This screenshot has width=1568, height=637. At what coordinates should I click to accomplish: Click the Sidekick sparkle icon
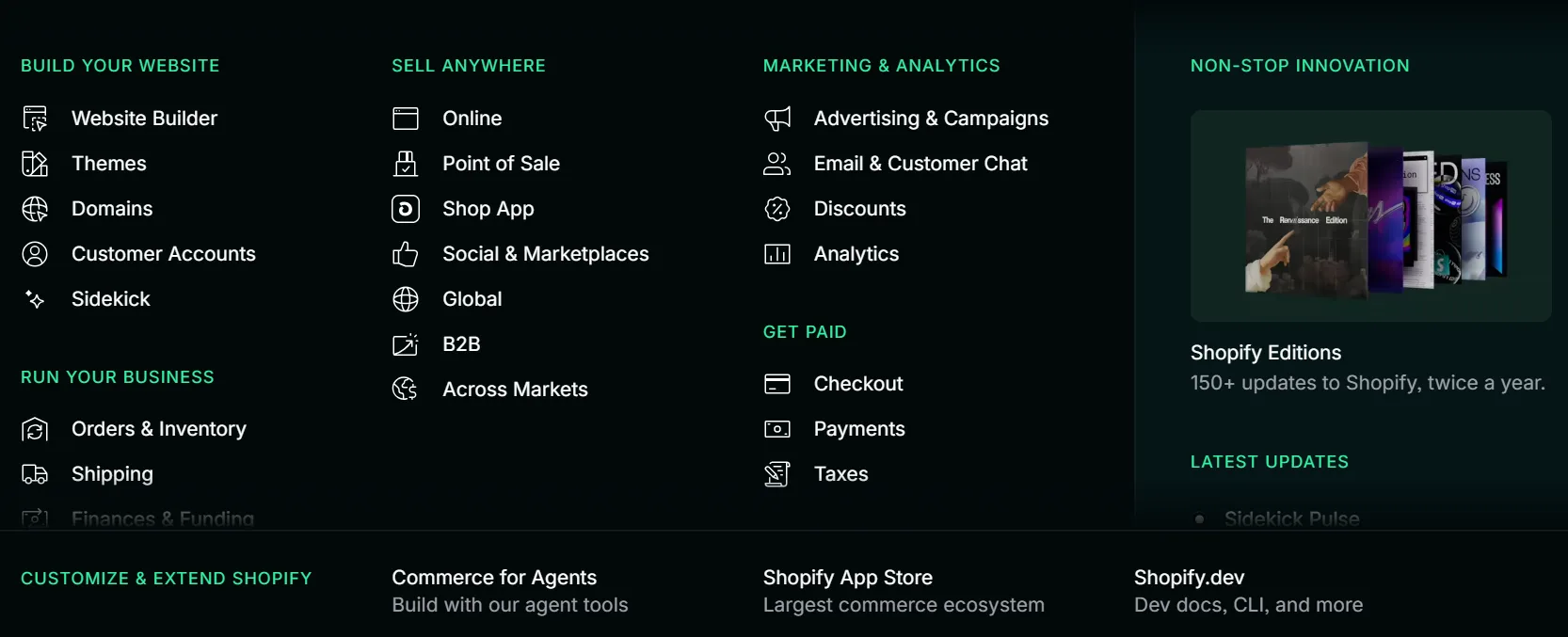coord(35,299)
